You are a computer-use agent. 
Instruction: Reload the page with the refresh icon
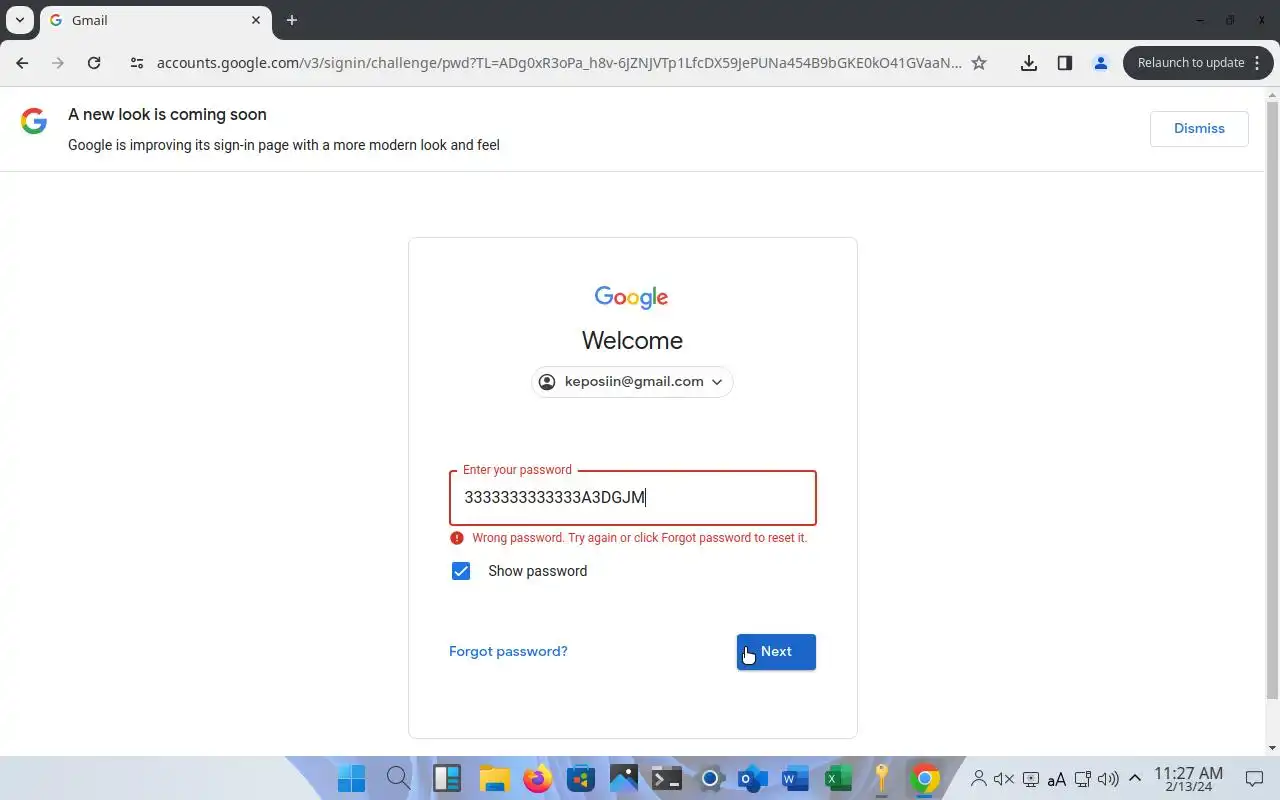[94, 63]
